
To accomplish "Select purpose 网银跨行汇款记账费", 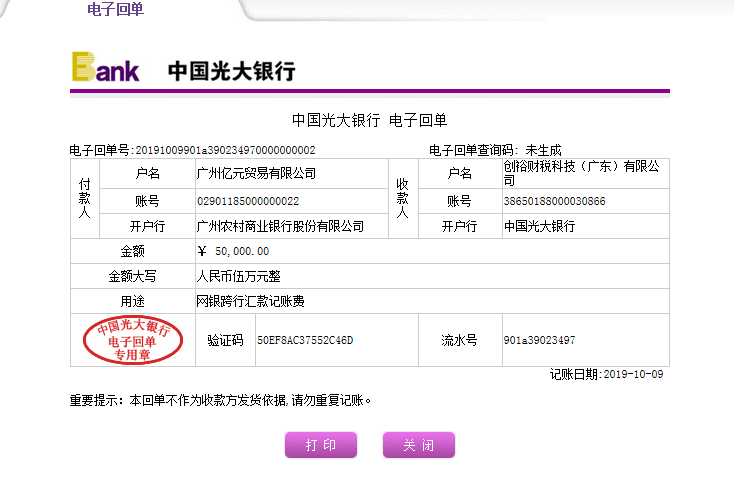I will pos(250,301).
